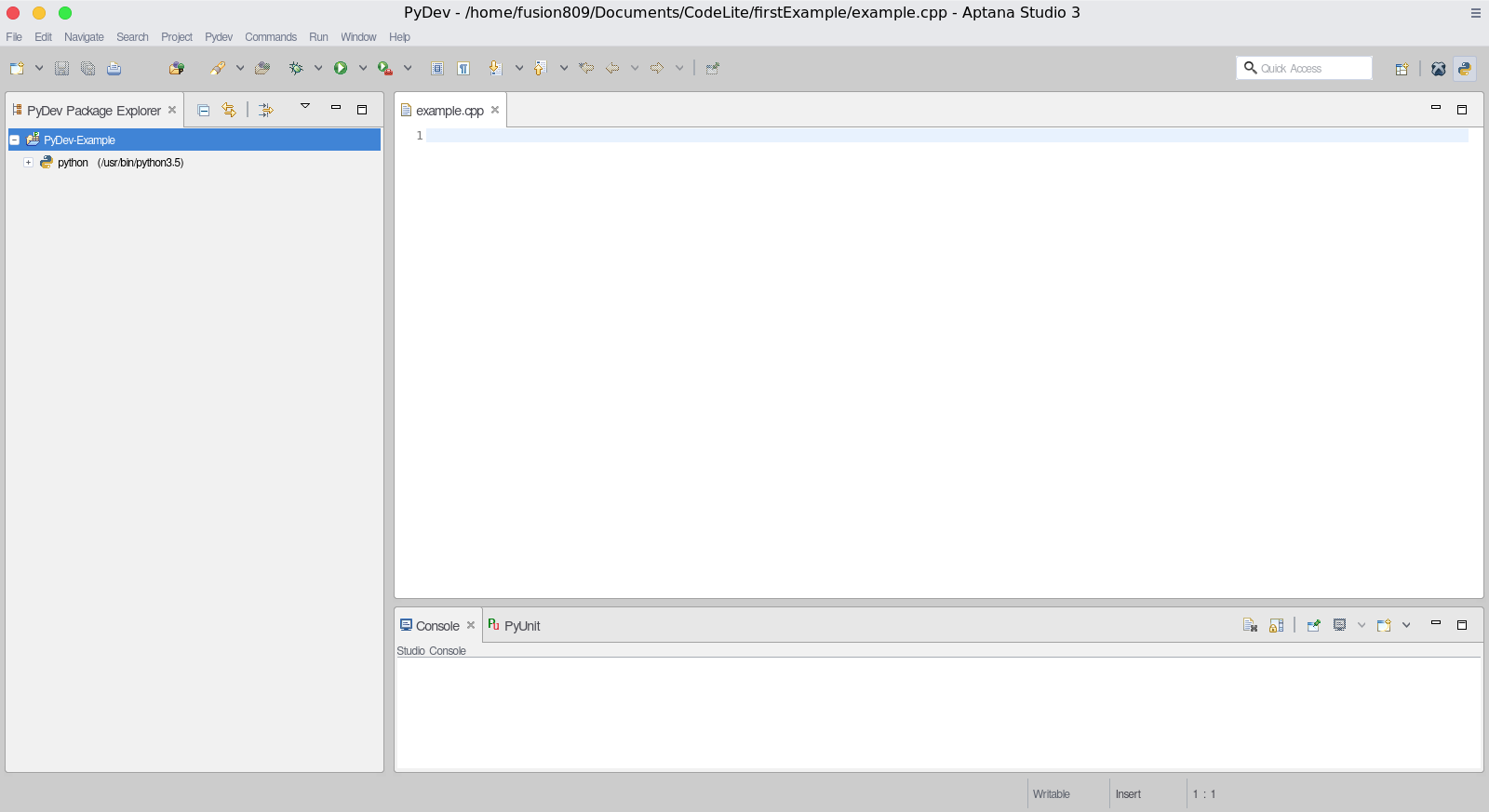
Task: Click the New file wizard icon
Action: pos(17,68)
